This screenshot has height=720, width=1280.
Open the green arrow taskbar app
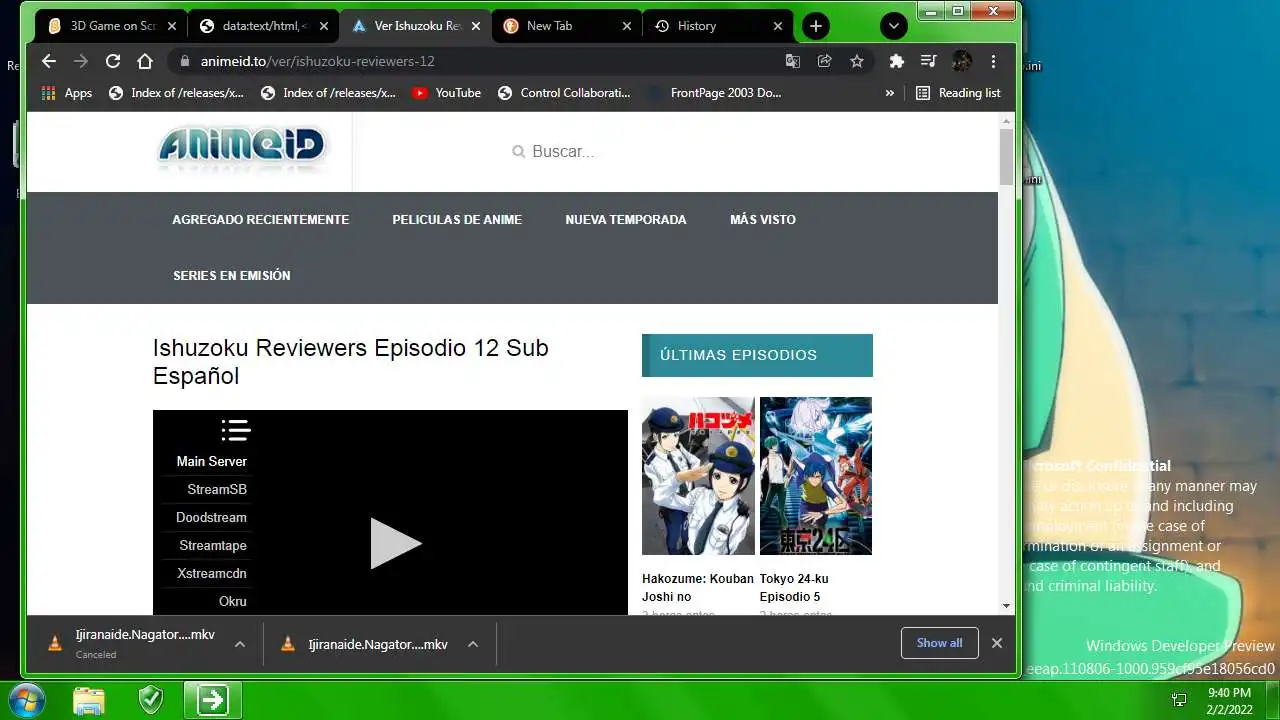[x=212, y=700]
